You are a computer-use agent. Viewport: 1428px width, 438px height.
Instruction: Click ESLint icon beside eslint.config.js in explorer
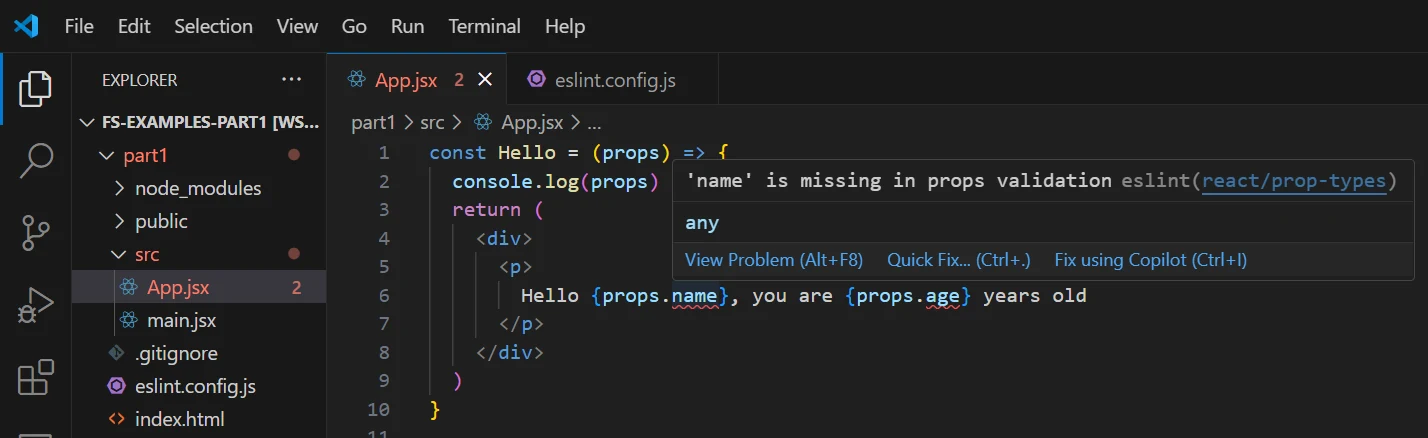(117, 386)
